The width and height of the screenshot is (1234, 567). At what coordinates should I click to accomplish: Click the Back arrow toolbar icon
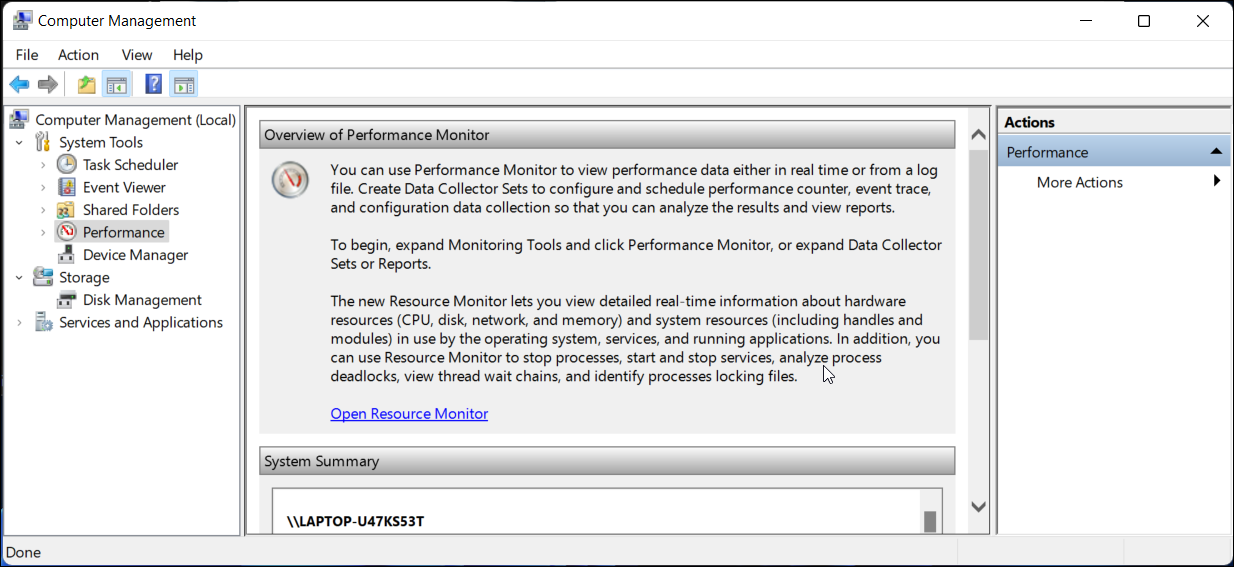click(x=19, y=84)
